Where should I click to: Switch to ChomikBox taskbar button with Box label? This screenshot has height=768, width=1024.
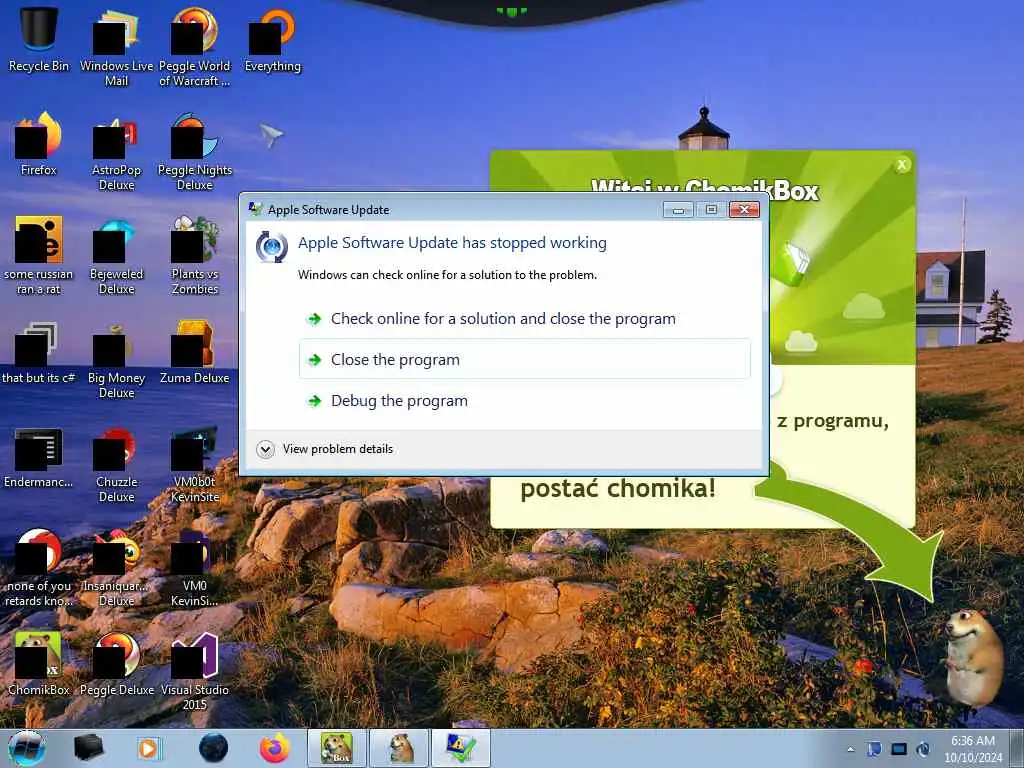tap(336, 748)
